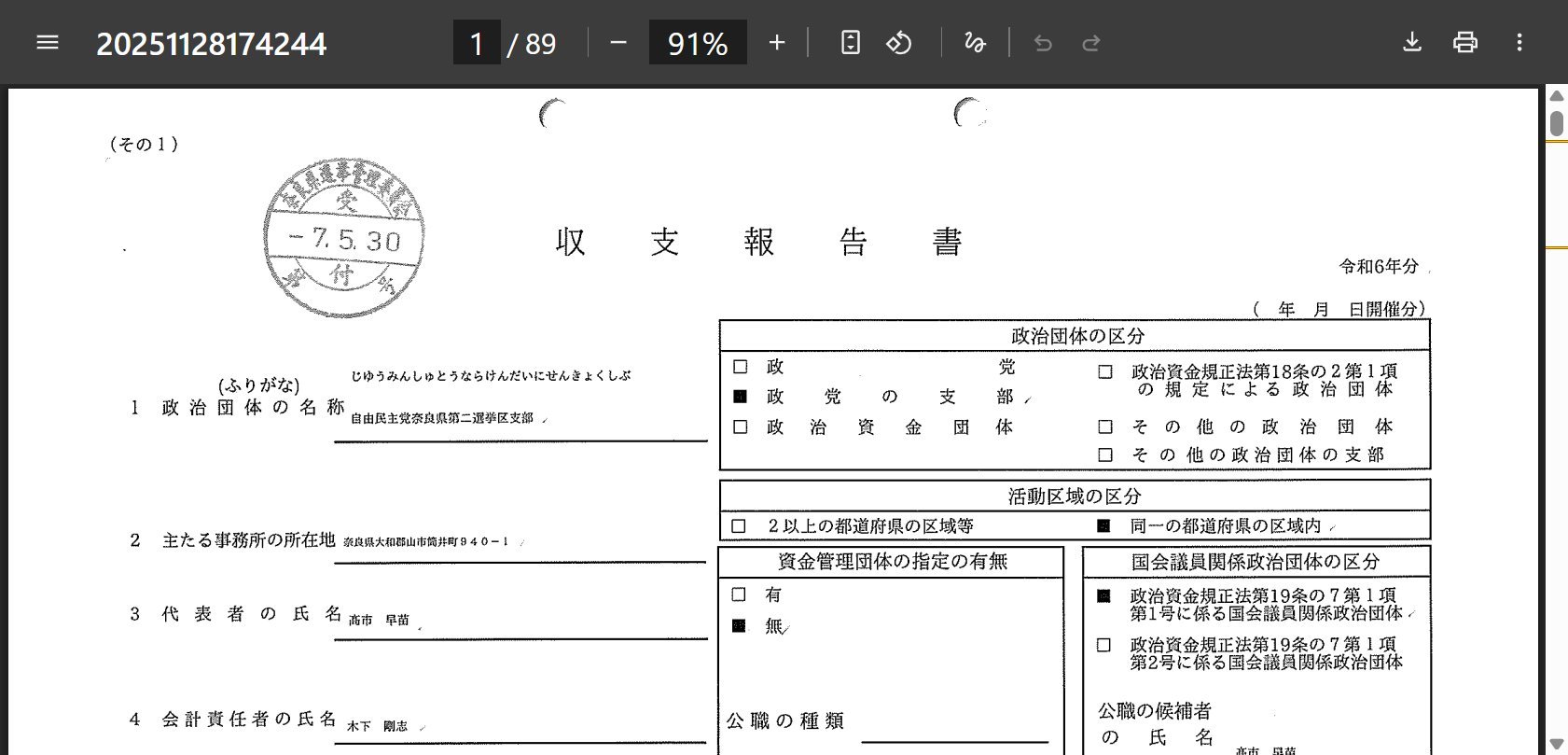Print the document
This screenshot has height=755, width=1568.
coord(1464,43)
